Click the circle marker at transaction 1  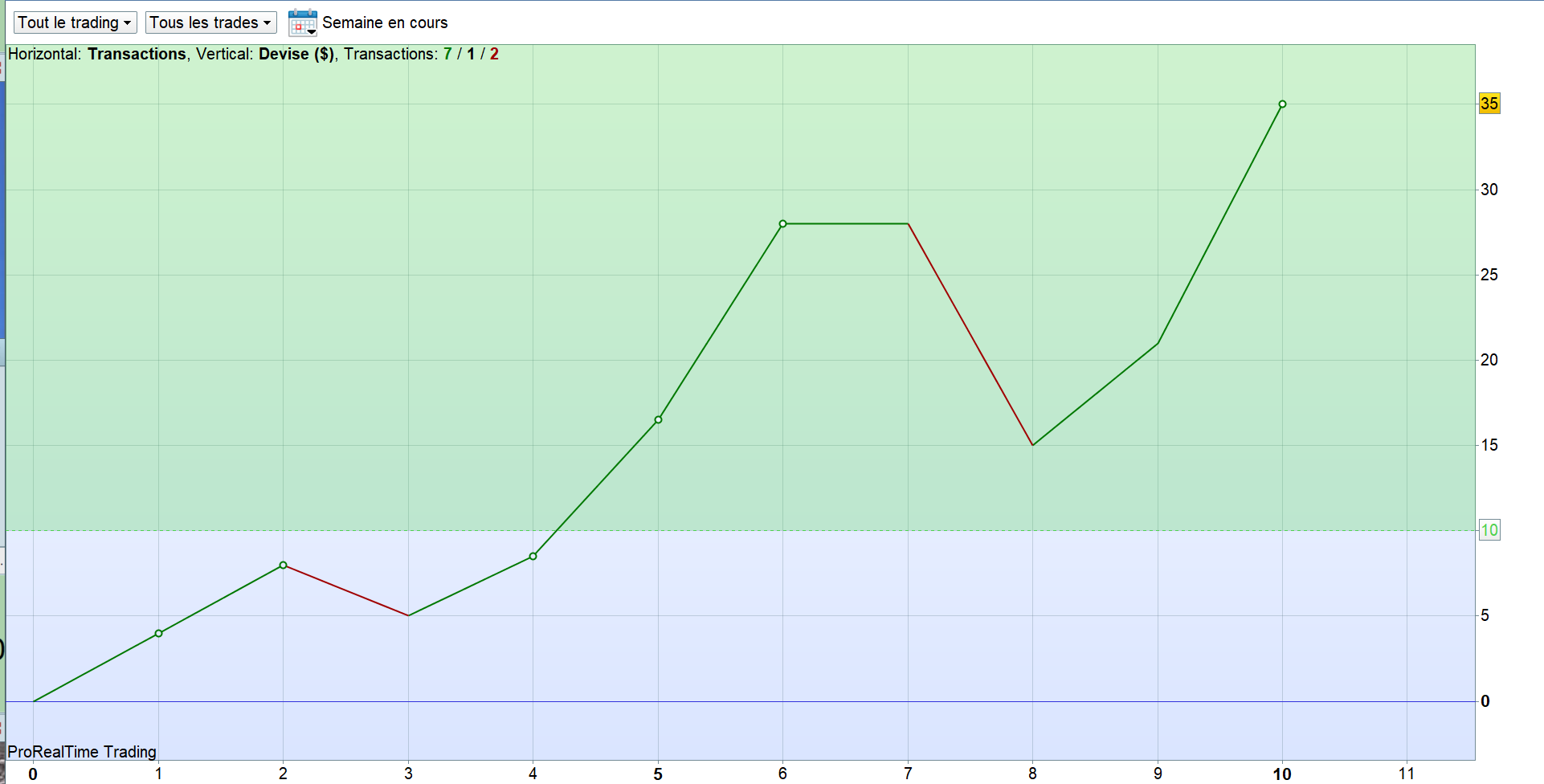[158, 634]
